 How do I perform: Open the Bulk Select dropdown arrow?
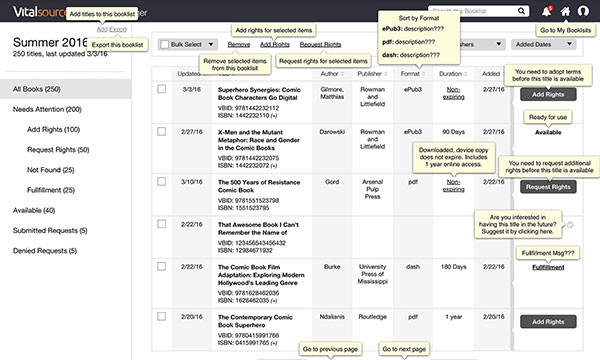pyautogui.click(x=211, y=44)
